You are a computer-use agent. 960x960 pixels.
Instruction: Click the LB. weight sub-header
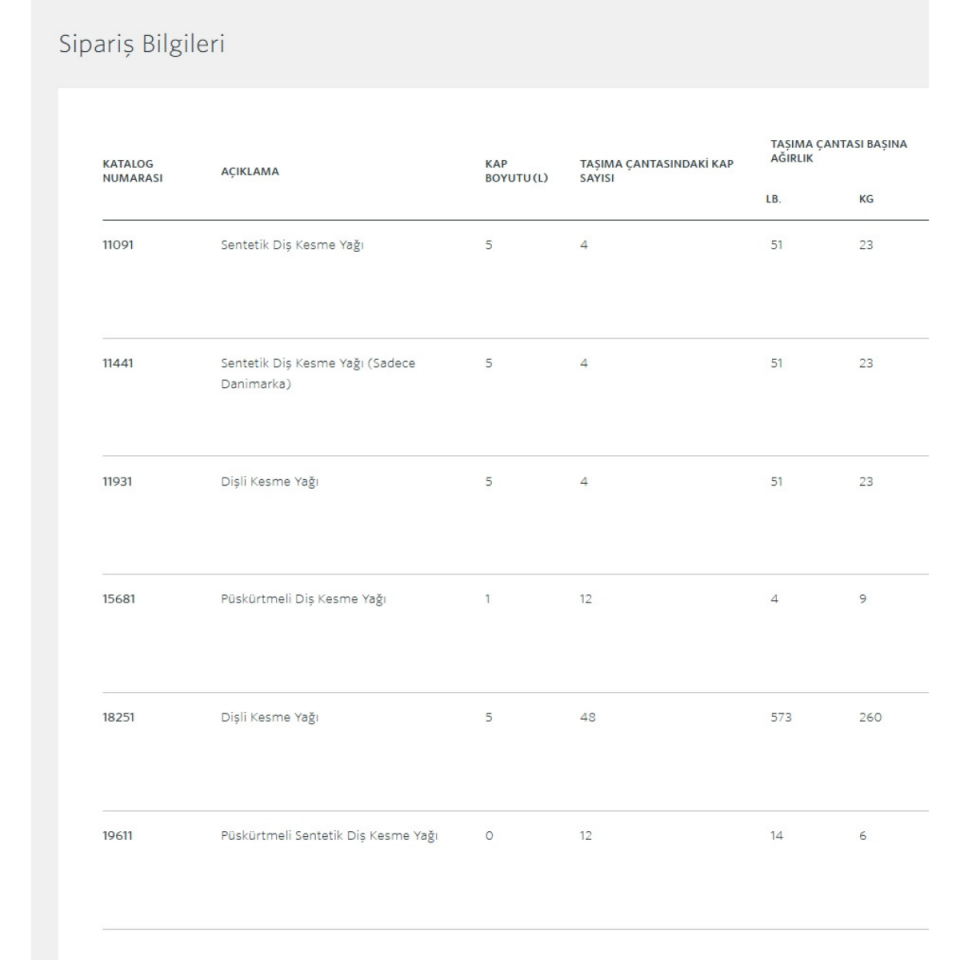[x=773, y=199]
